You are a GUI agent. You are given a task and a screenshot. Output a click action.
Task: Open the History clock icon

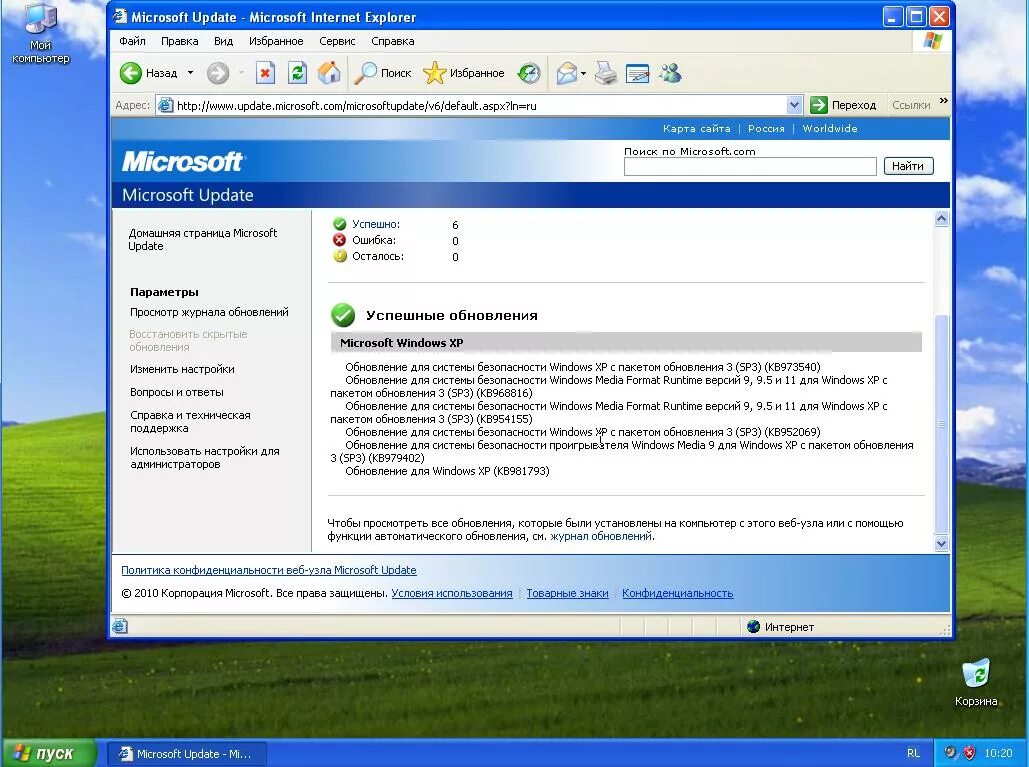point(529,73)
